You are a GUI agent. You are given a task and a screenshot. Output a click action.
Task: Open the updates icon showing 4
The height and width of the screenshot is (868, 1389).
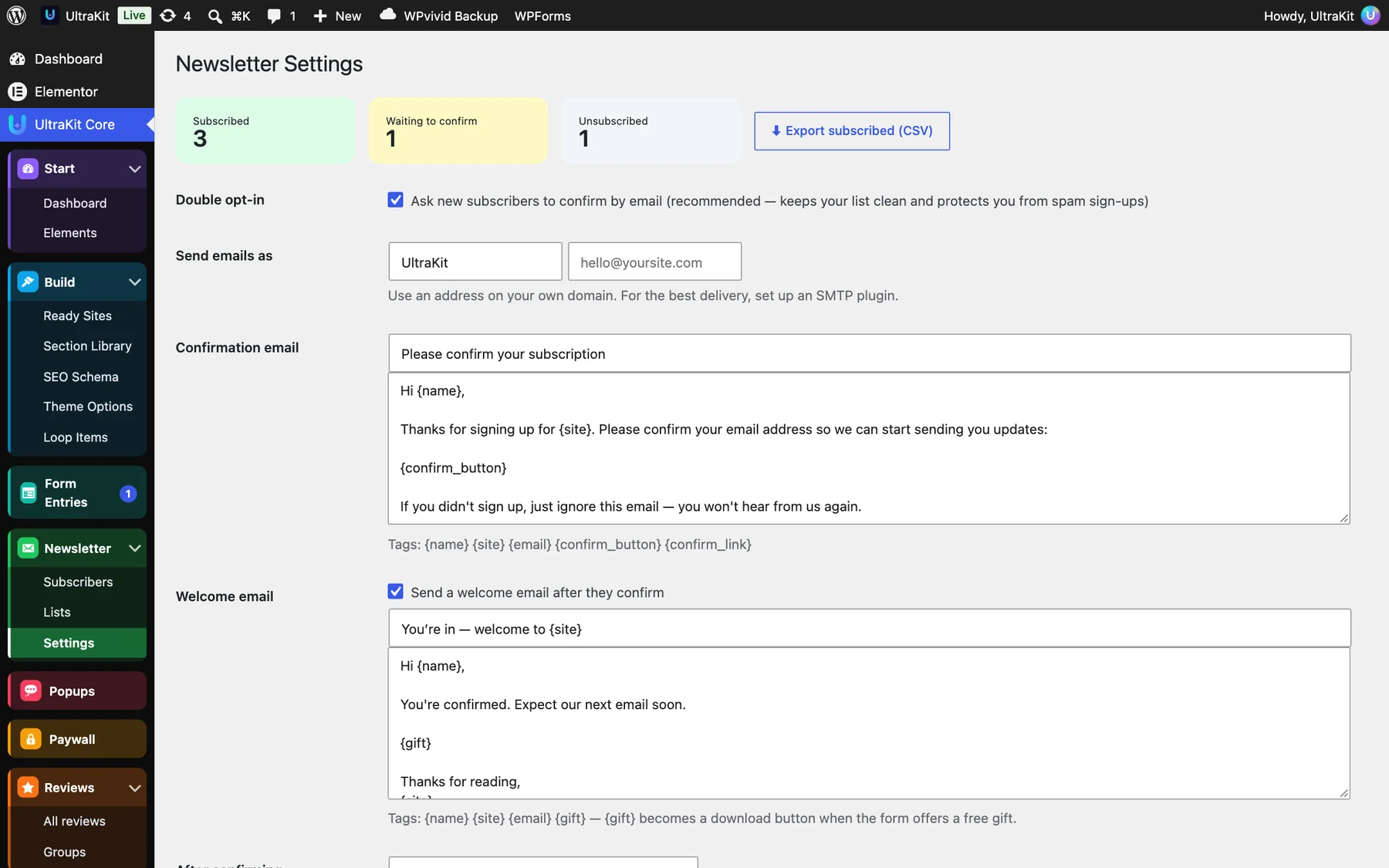click(x=167, y=15)
